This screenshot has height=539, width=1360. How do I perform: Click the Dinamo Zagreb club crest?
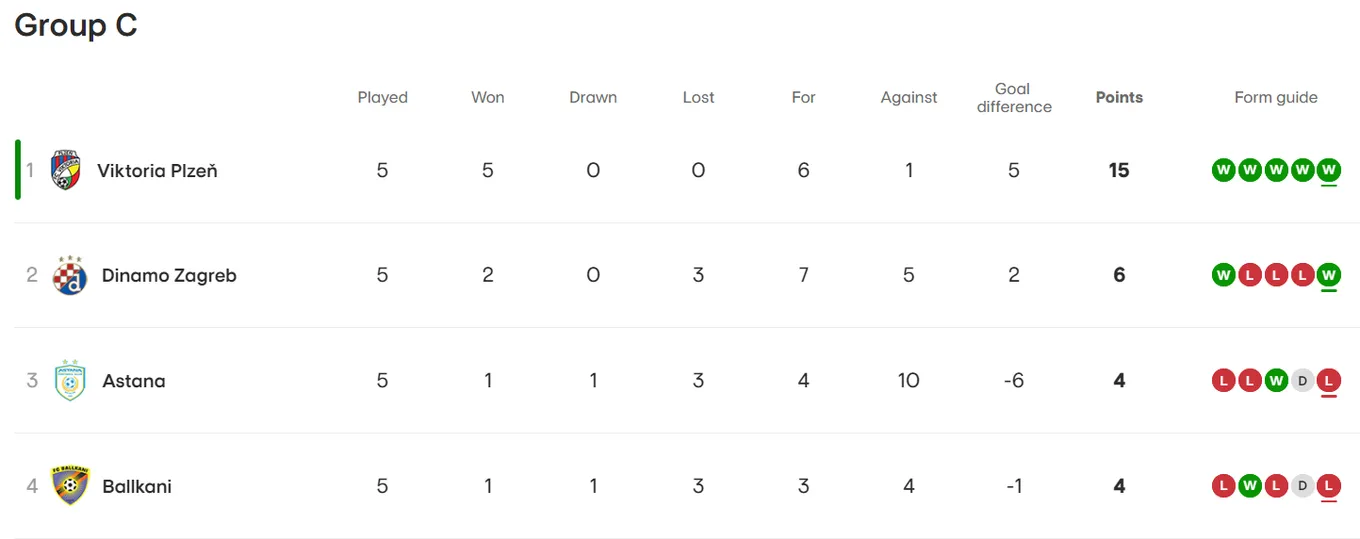tap(70, 275)
